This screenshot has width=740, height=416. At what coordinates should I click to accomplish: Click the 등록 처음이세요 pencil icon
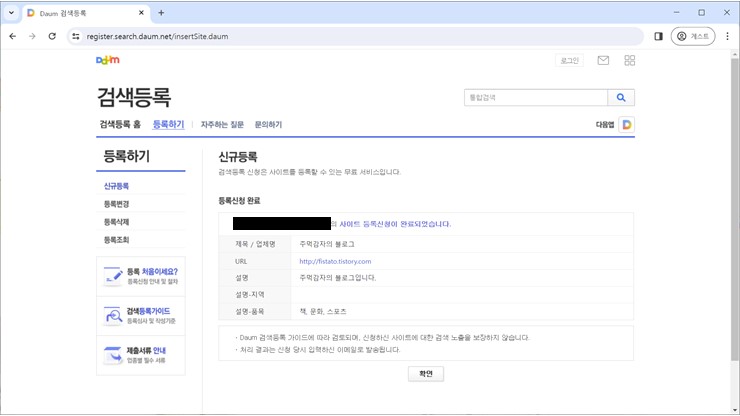[113, 276]
